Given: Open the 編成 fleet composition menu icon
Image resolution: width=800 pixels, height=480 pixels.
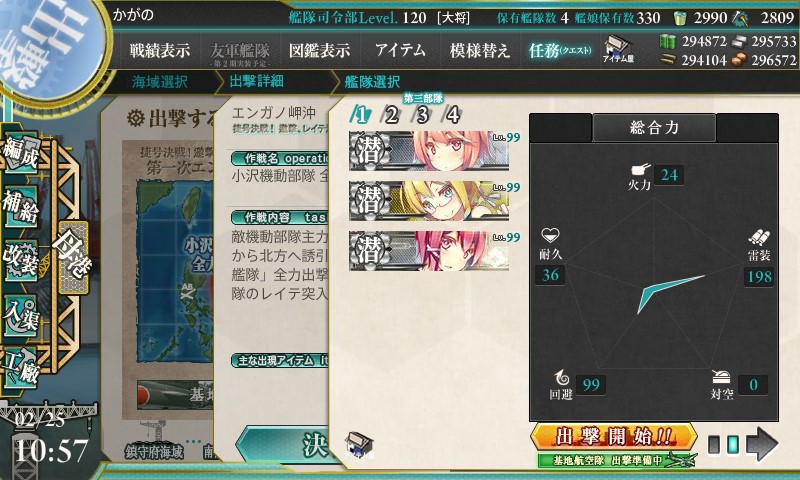Looking at the screenshot, I should pos(20,152).
